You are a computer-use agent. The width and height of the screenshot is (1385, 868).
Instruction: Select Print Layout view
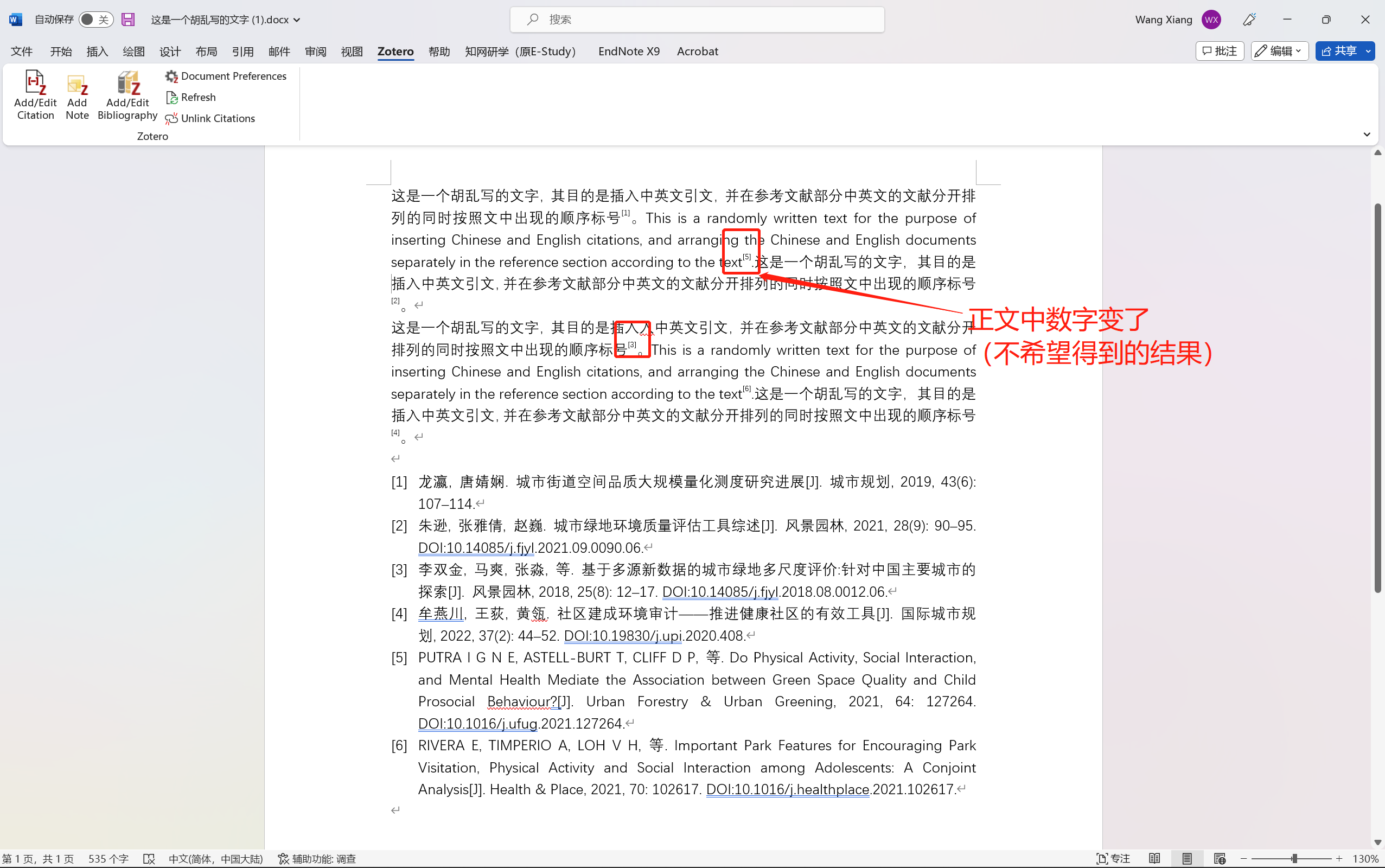1187,859
